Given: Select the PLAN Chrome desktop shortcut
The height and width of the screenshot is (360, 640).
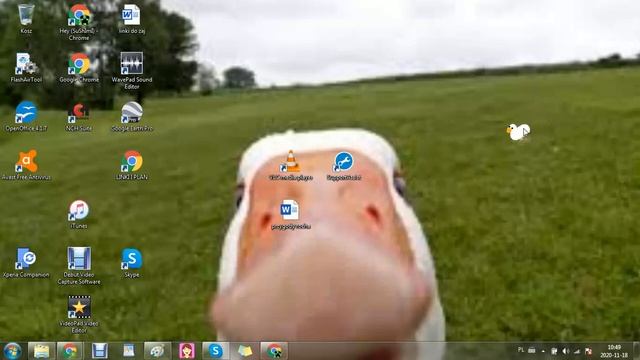Looking at the screenshot, I should 131,165.
